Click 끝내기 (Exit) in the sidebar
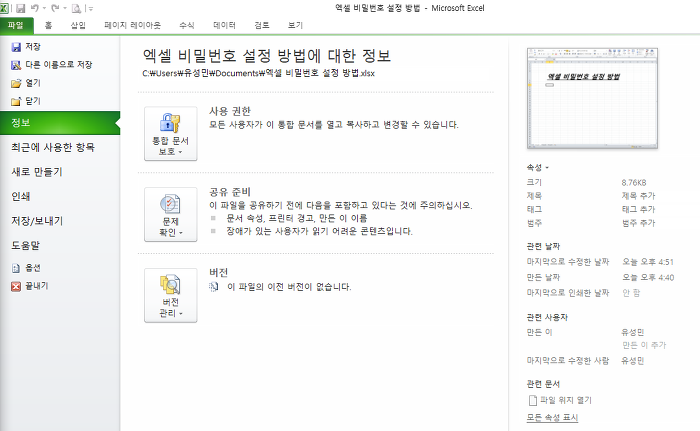 (29, 286)
